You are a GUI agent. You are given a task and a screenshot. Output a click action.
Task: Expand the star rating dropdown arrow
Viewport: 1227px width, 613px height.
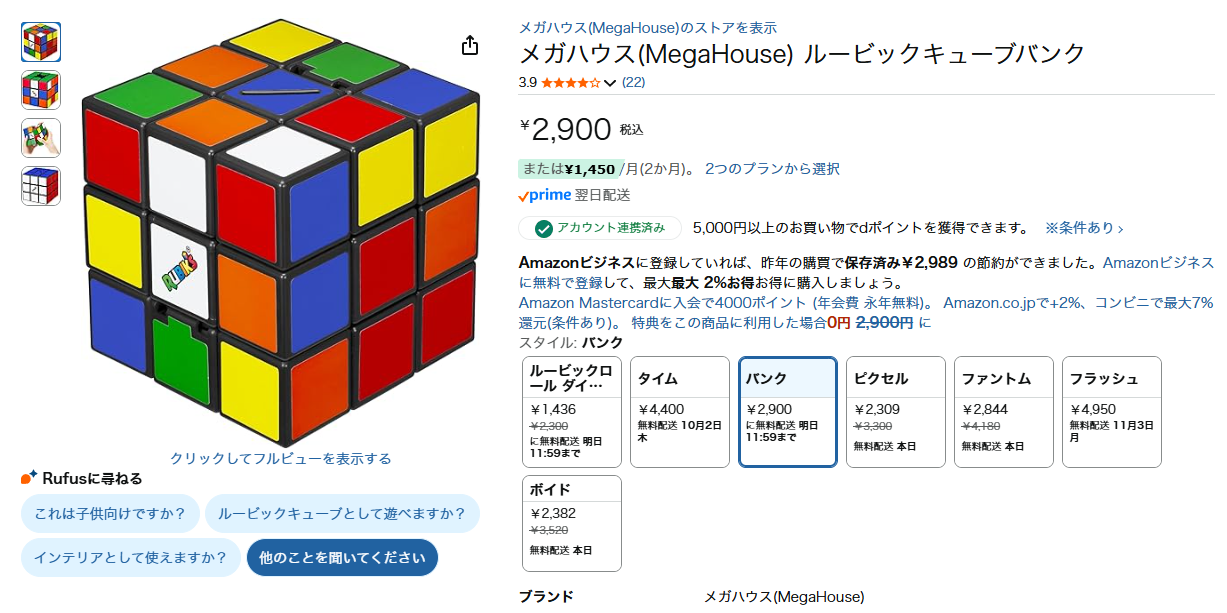[610, 83]
